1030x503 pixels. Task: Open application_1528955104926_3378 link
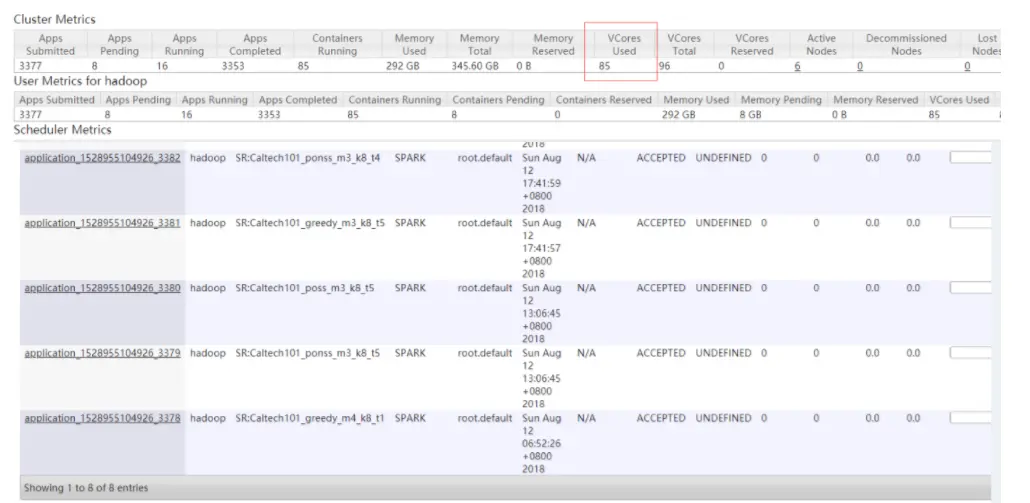[x=102, y=418]
